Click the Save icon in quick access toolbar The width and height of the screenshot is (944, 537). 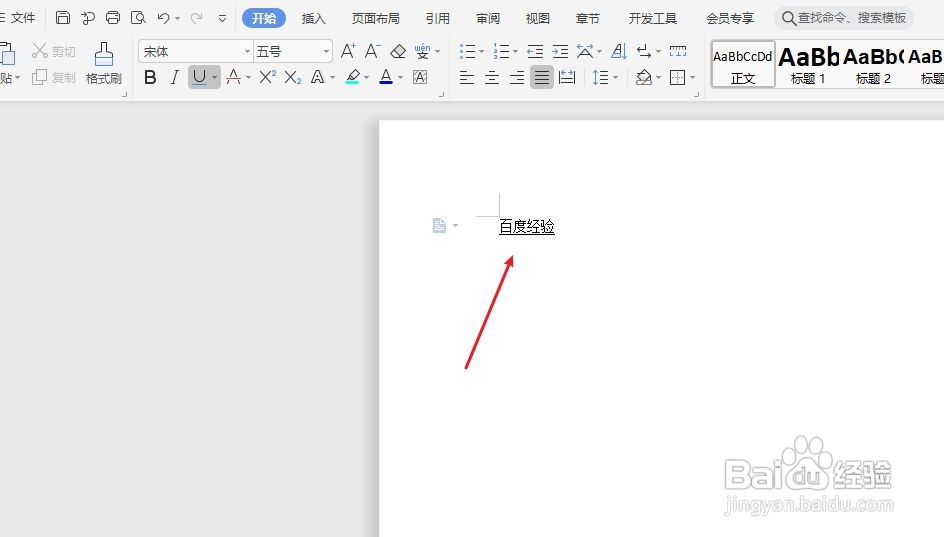[63, 17]
